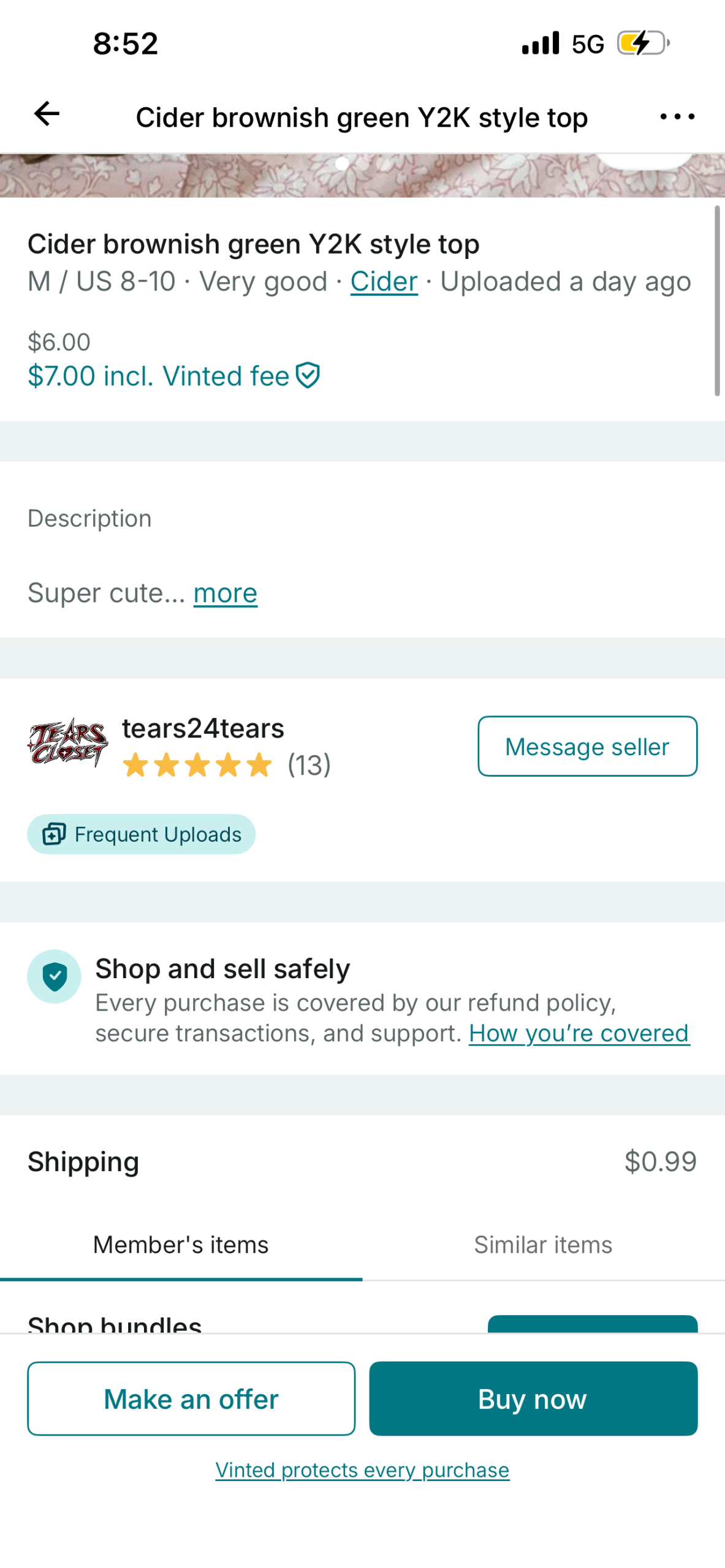Open How you're covered link

point(579,1033)
